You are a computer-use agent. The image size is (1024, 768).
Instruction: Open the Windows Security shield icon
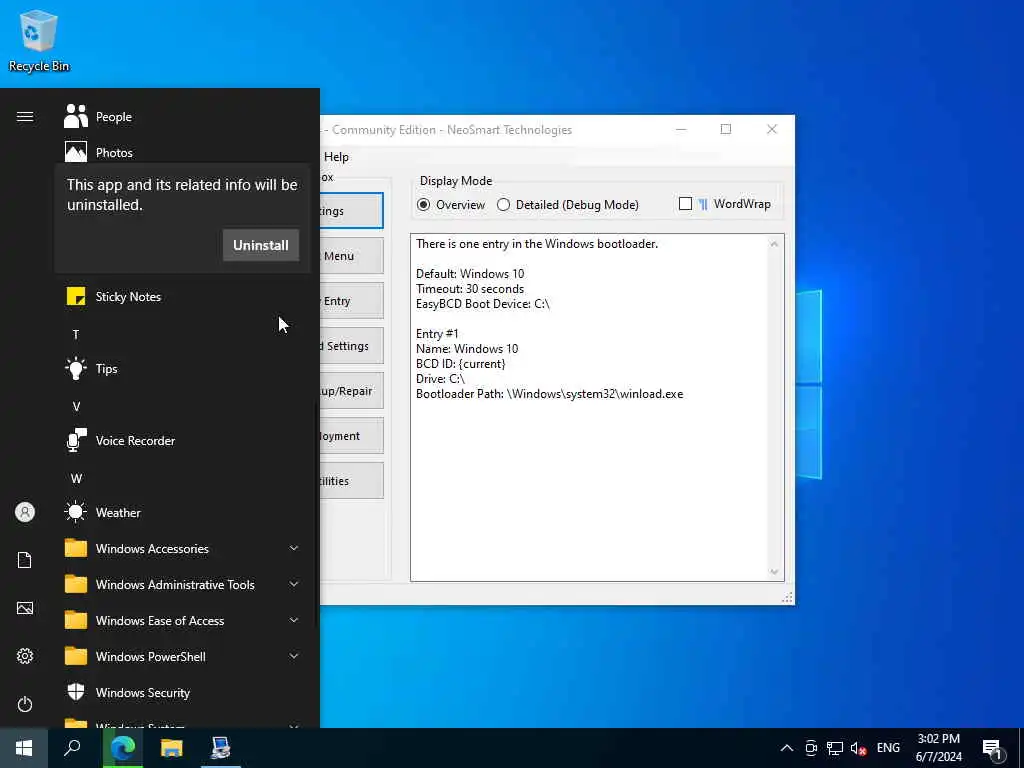tap(76, 692)
